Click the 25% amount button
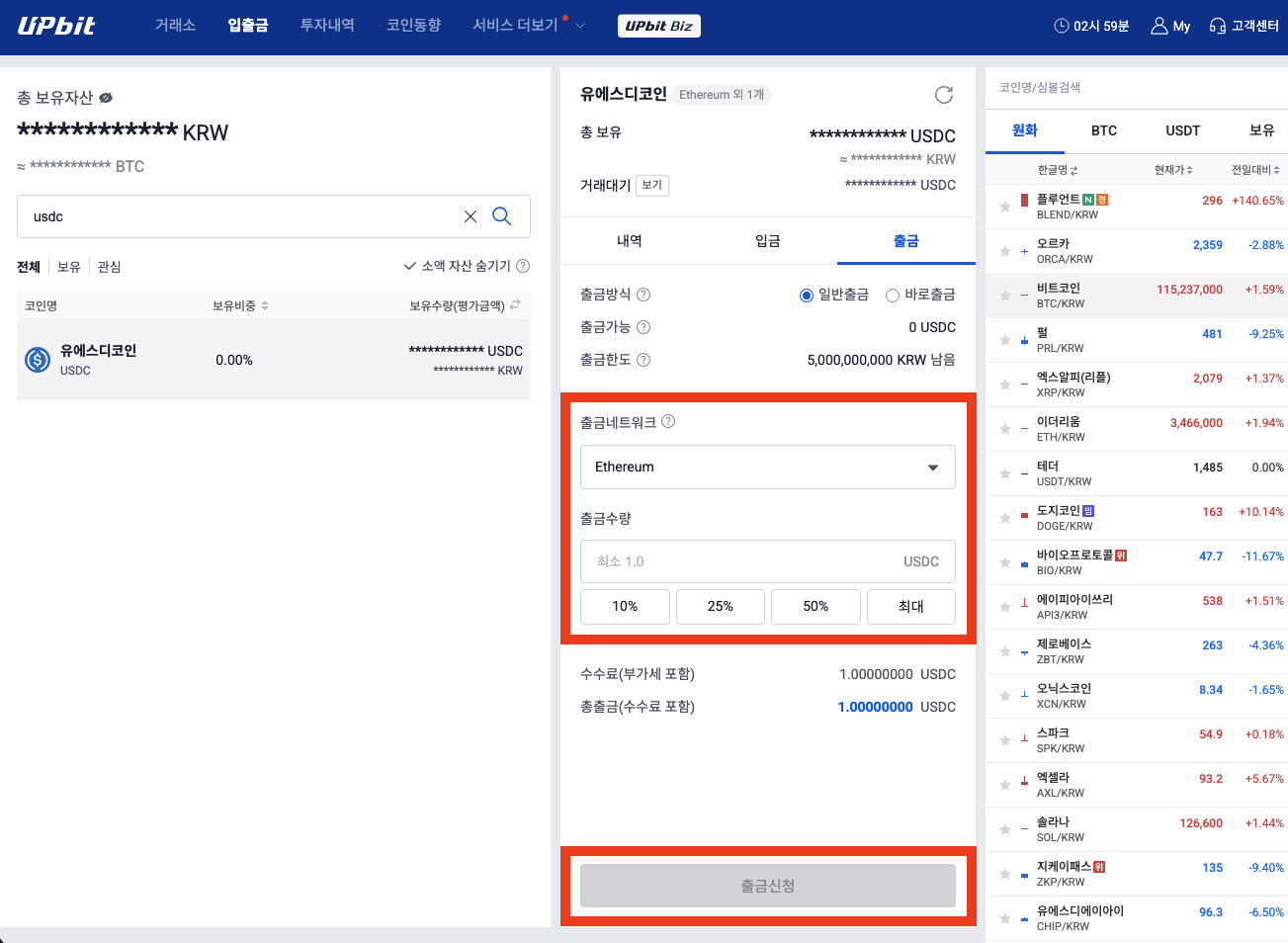The width and height of the screenshot is (1288, 943). pyautogui.click(x=721, y=606)
